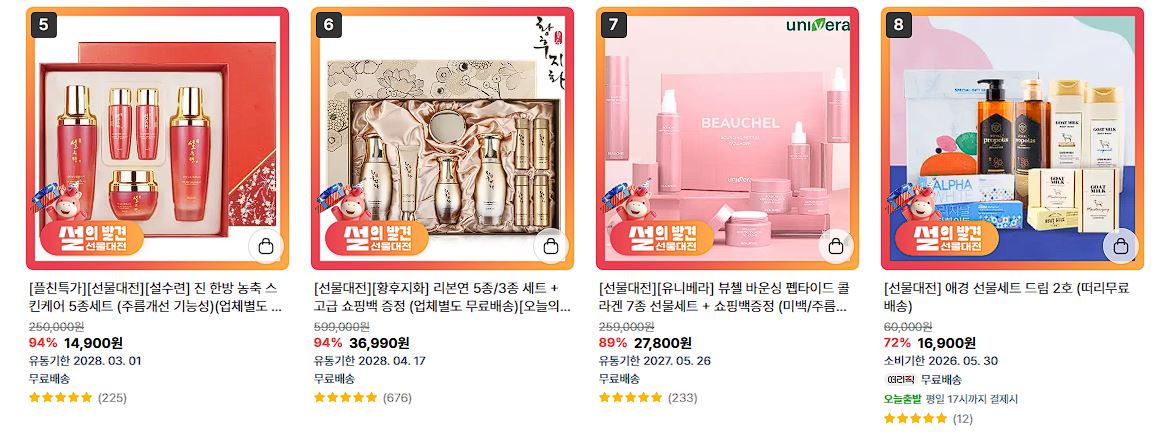The width and height of the screenshot is (1158, 435).
Task: Click rank 6 badge on second product
Action: click(329, 25)
